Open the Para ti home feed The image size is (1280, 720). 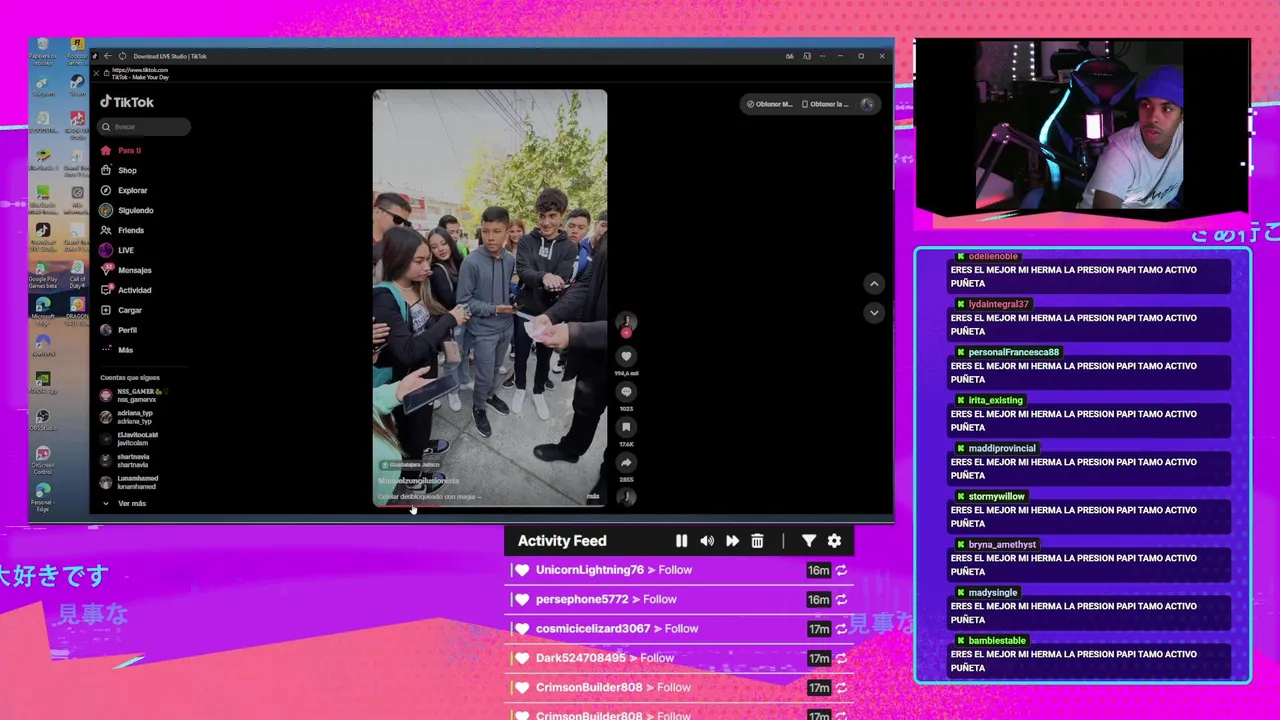(122, 150)
